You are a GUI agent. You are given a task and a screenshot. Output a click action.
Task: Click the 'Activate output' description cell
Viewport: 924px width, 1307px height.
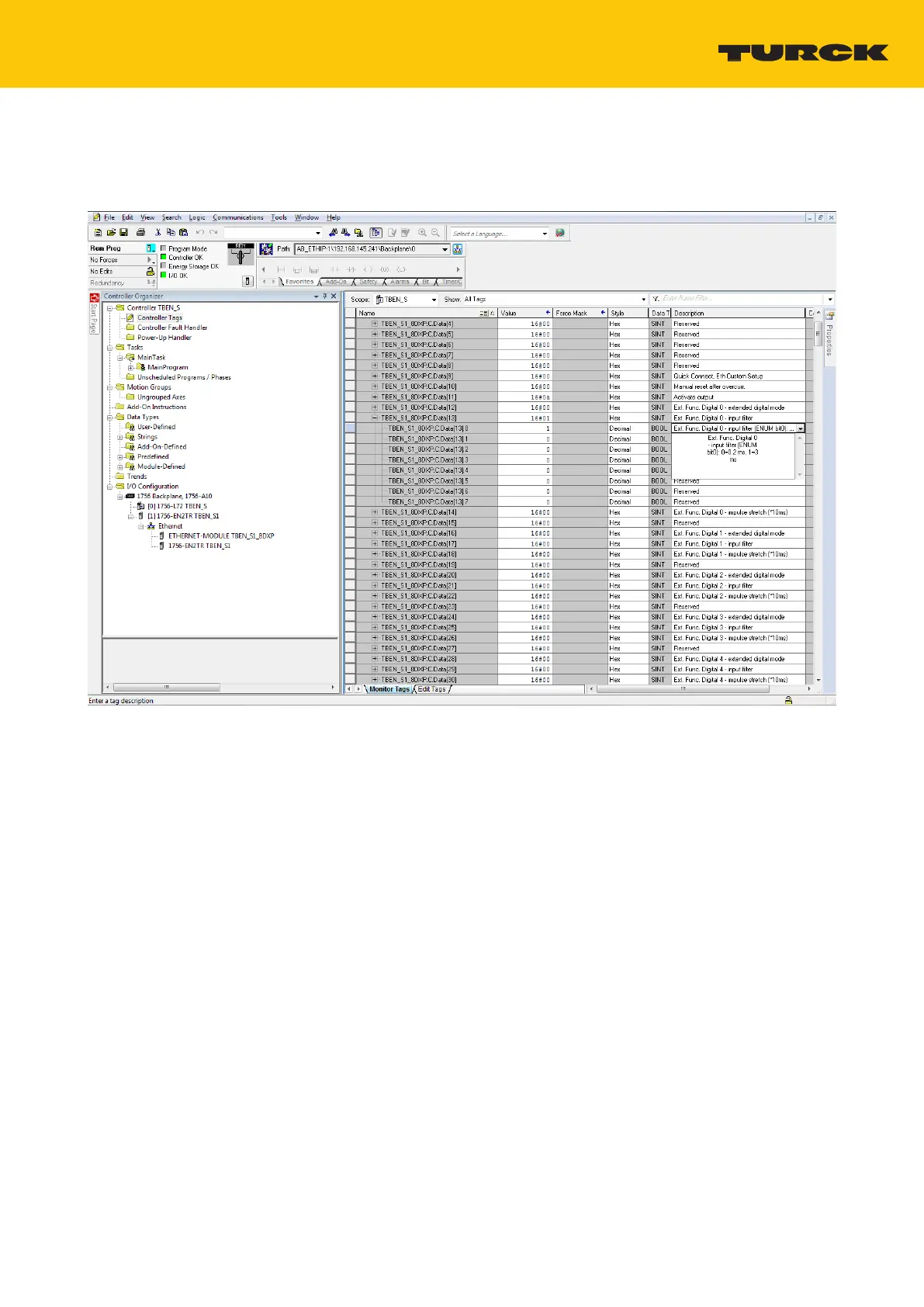tap(739, 397)
